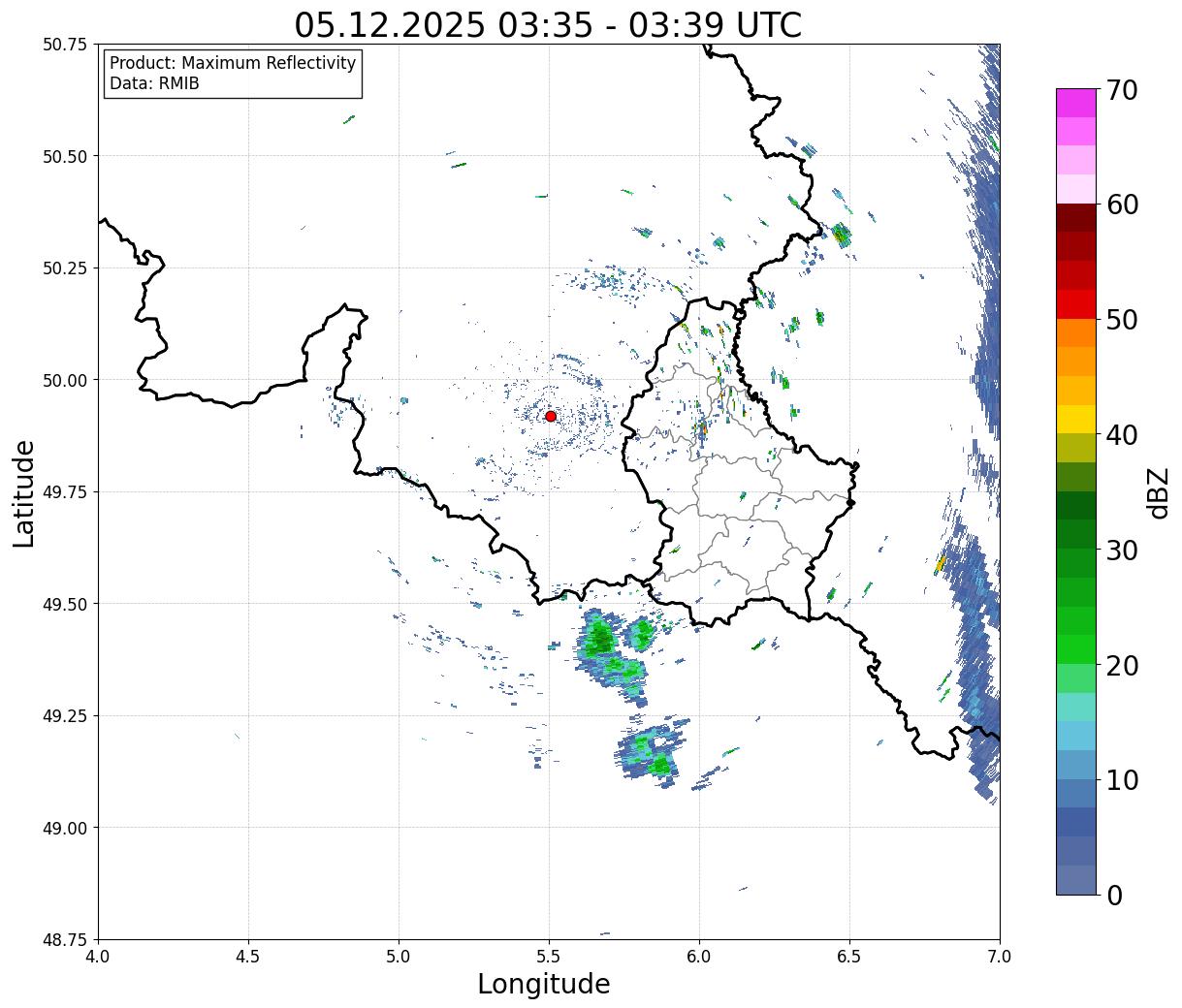This screenshot has width=1182, height=1008.
Task: Click the plot title showing 05.12.2025 03:35 - 03:39 UTC
Action: (548, 24)
